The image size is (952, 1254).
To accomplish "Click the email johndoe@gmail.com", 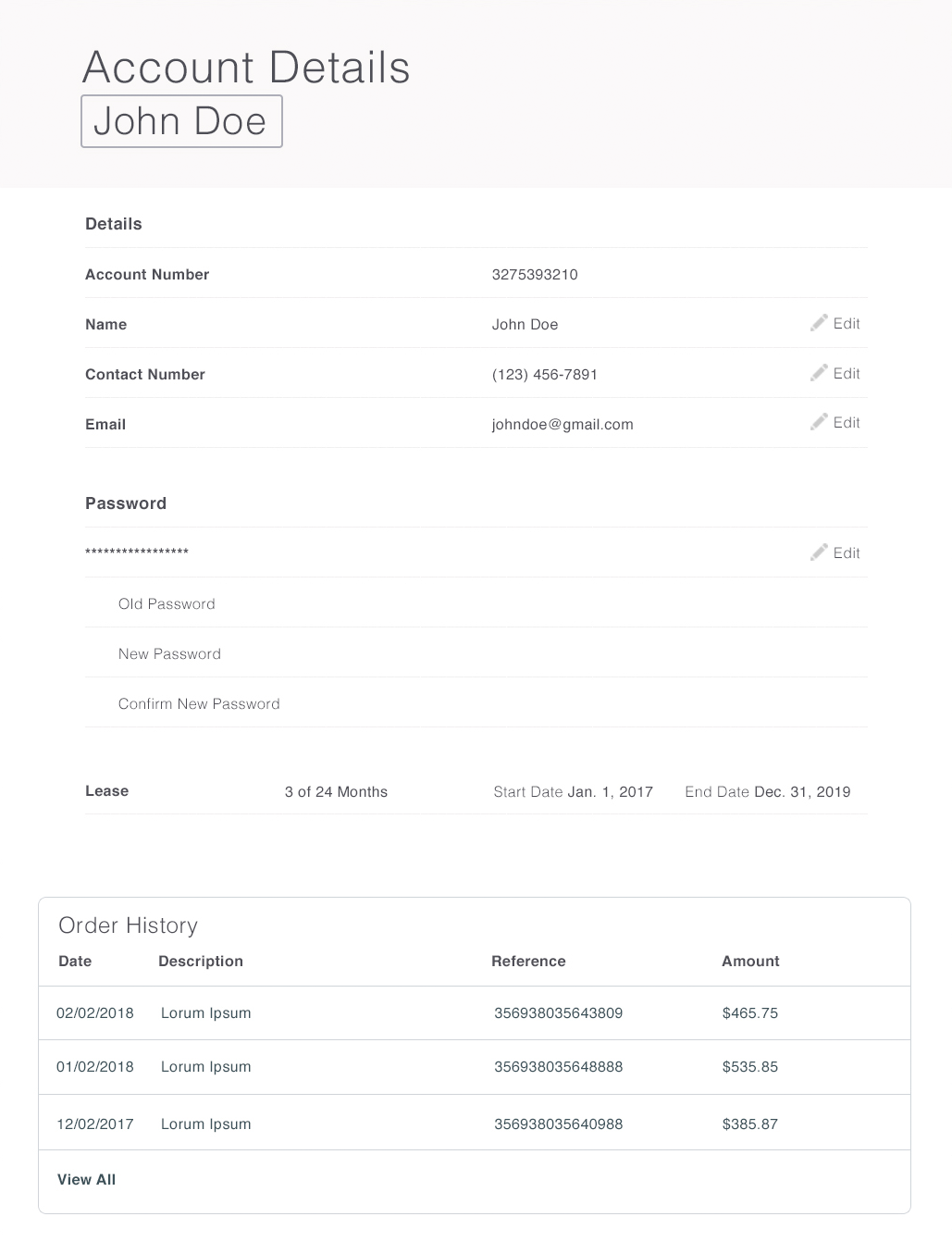I will pyautogui.click(x=563, y=424).
